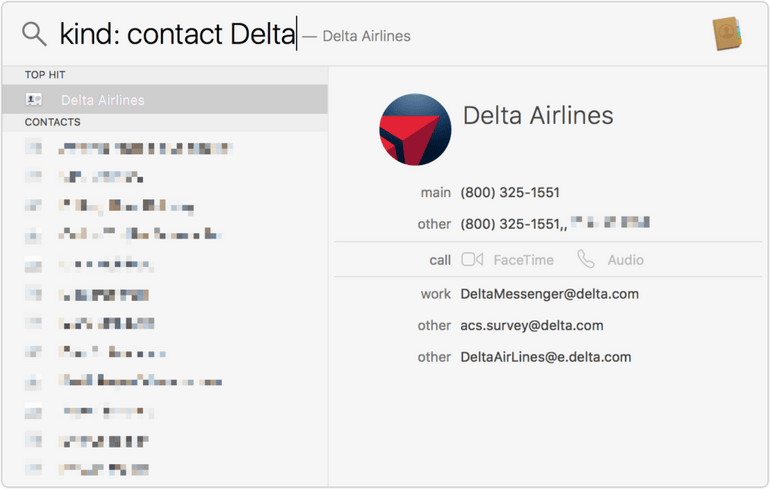
Task: Open the DeltaMessenger@delta.com work email
Action: click(x=550, y=294)
